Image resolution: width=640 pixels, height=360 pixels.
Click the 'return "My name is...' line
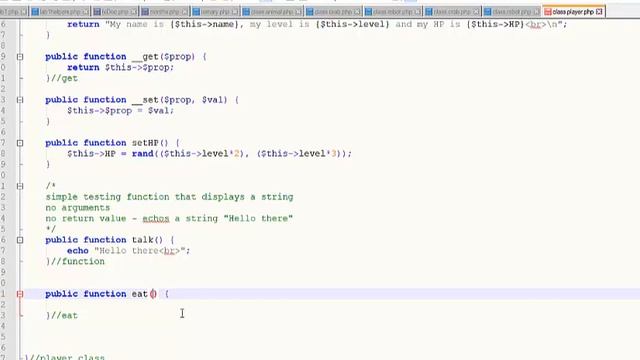(317, 24)
